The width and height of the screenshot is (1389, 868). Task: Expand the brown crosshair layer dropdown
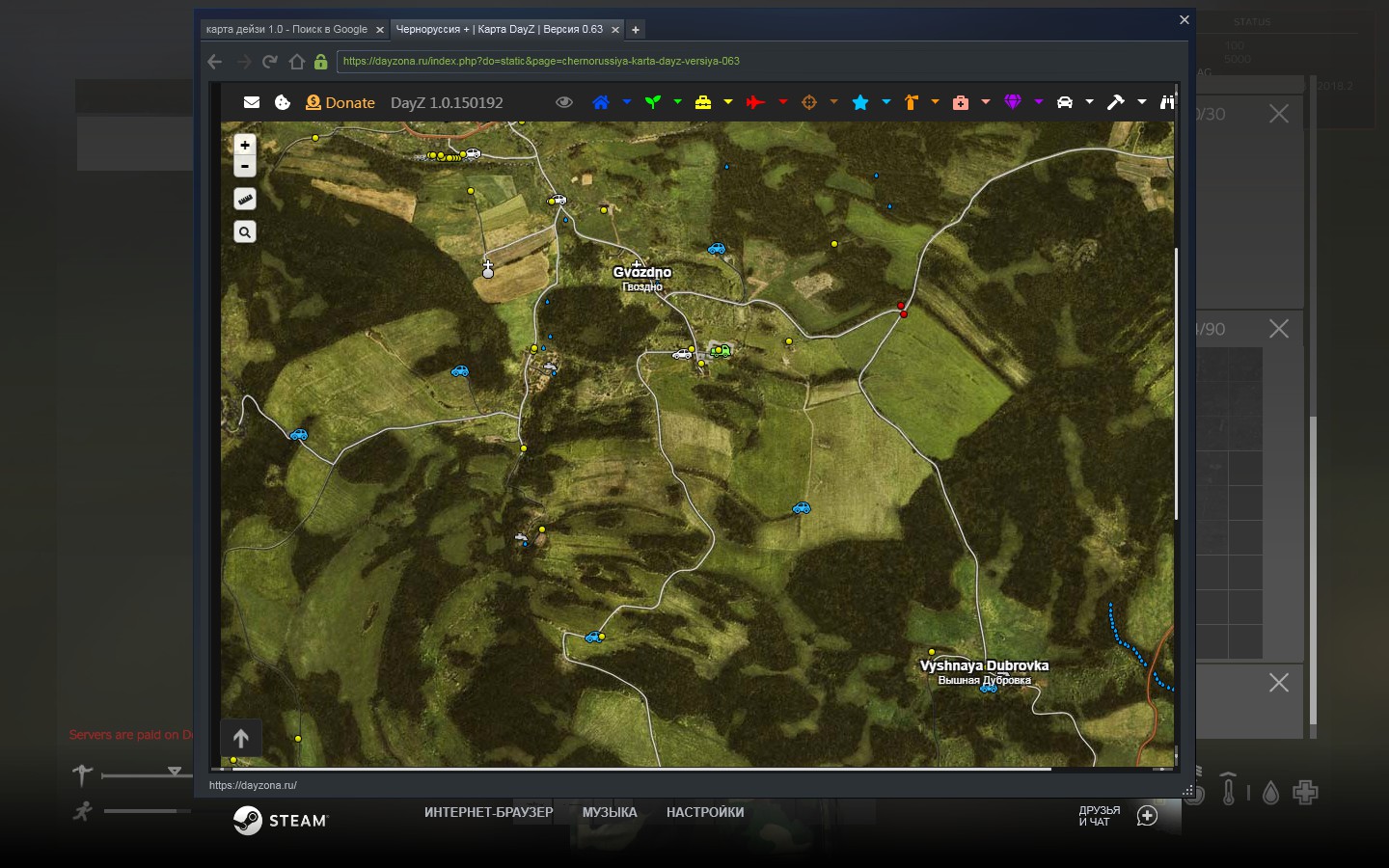833,101
